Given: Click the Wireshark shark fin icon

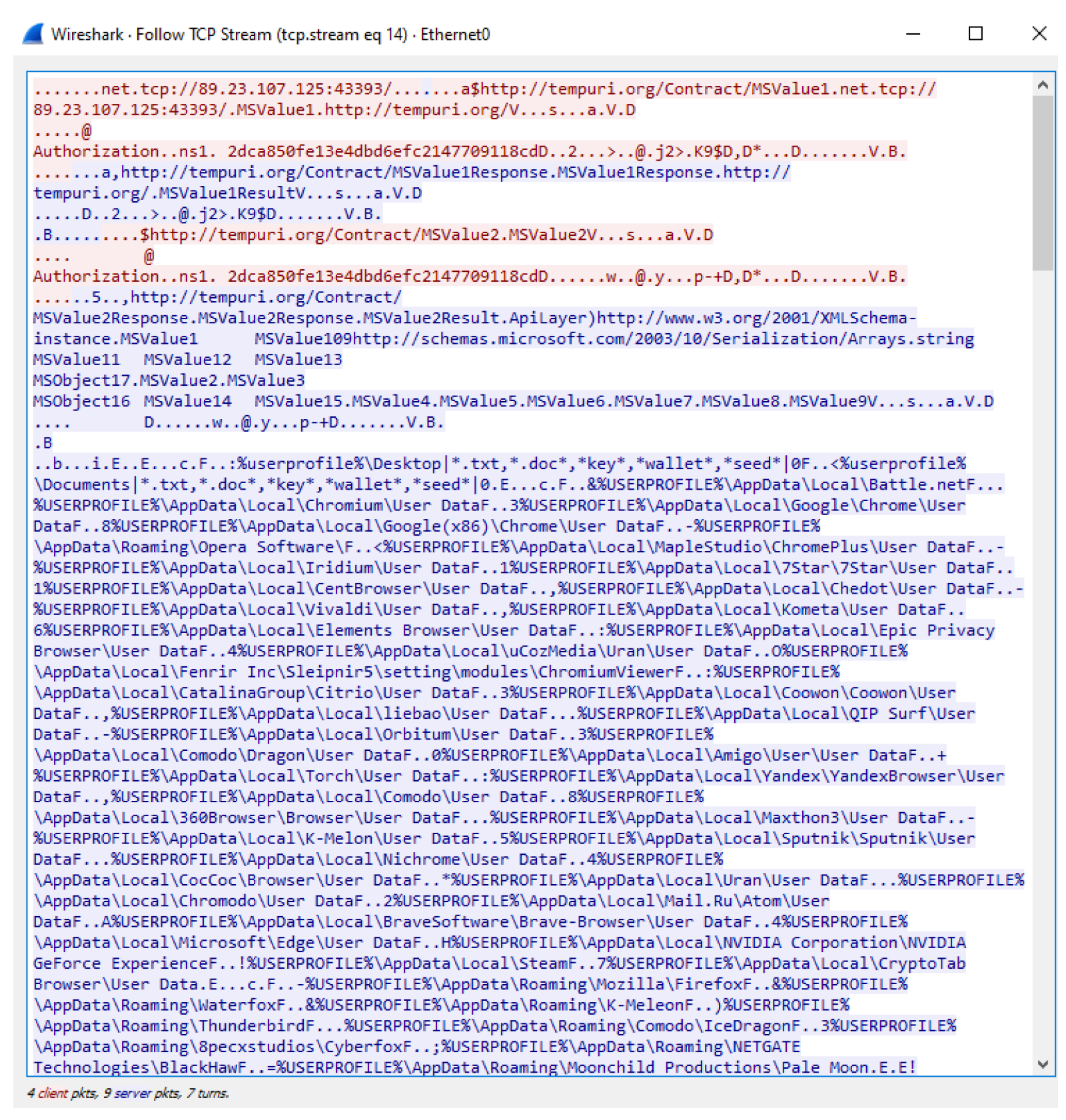Looking at the screenshot, I should (x=33, y=34).
